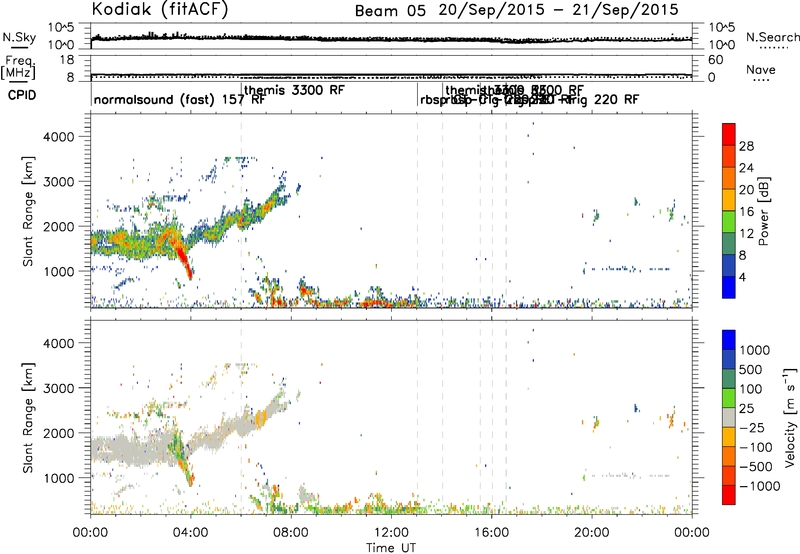800x554 pixels.
Task: Click the 'normalsound (fast) 157 RF' CPID label
Action: pyautogui.click(x=179, y=99)
